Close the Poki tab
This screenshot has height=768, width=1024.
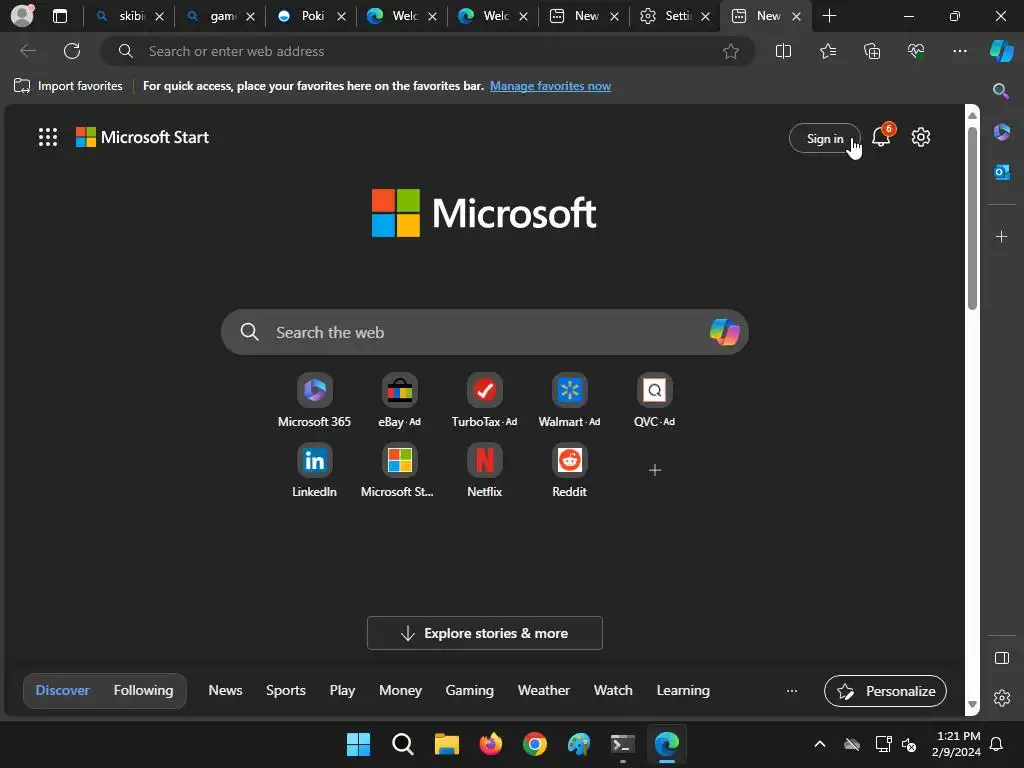pyautogui.click(x=341, y=16)
